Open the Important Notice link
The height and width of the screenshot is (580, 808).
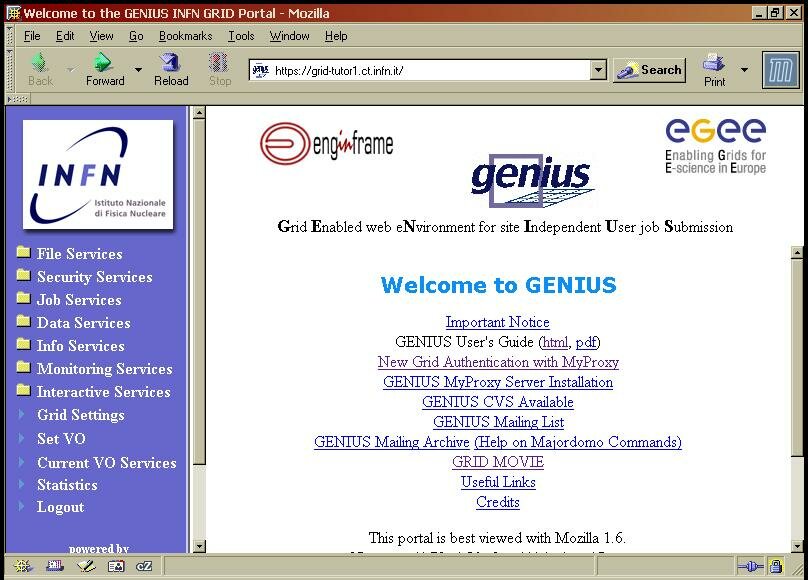497,322
